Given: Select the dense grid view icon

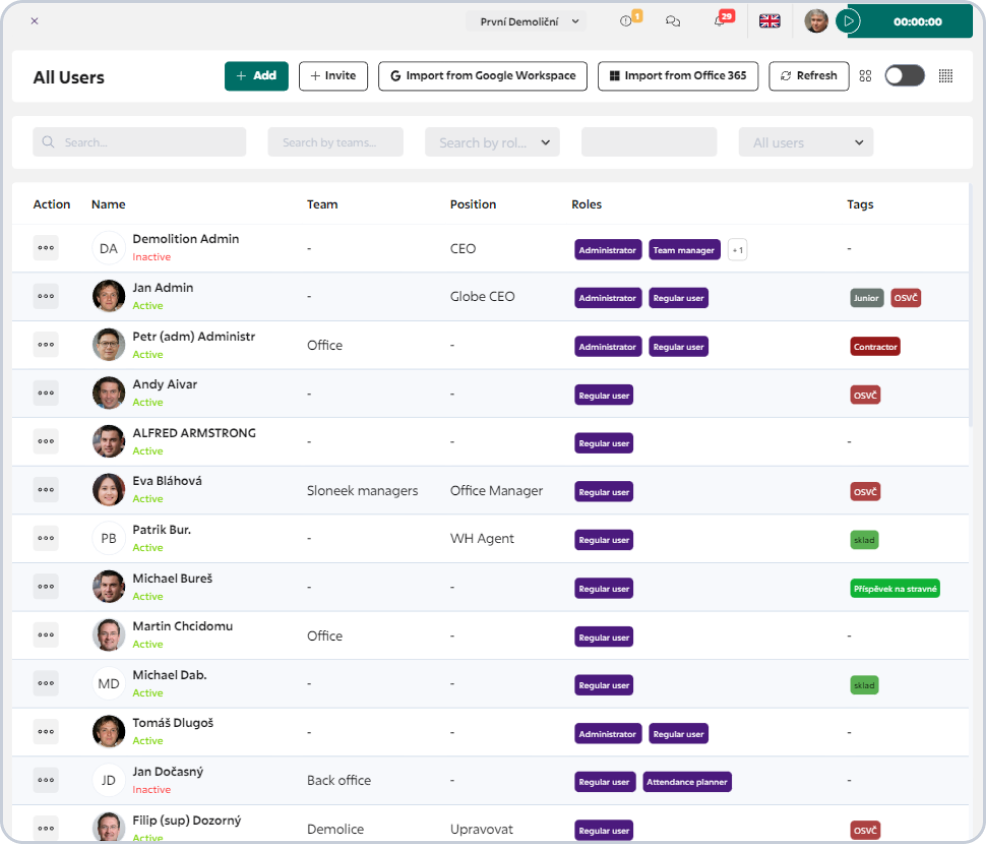Looking at the screenshot, I should [945, 76].
